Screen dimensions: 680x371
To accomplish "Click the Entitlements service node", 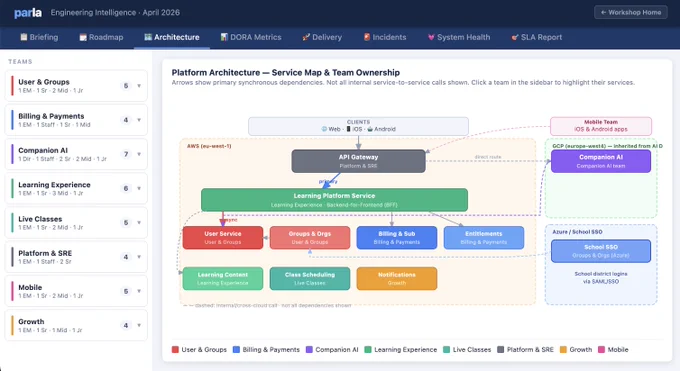I will (x=484, y=238).
